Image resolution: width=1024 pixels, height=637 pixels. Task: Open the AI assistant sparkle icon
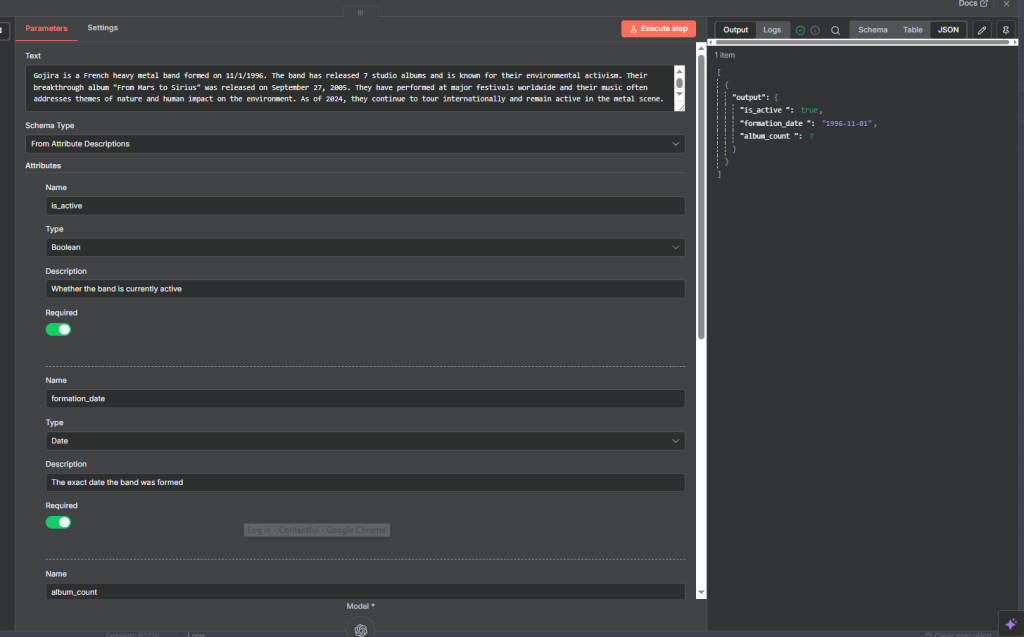tap(1010, 622)
